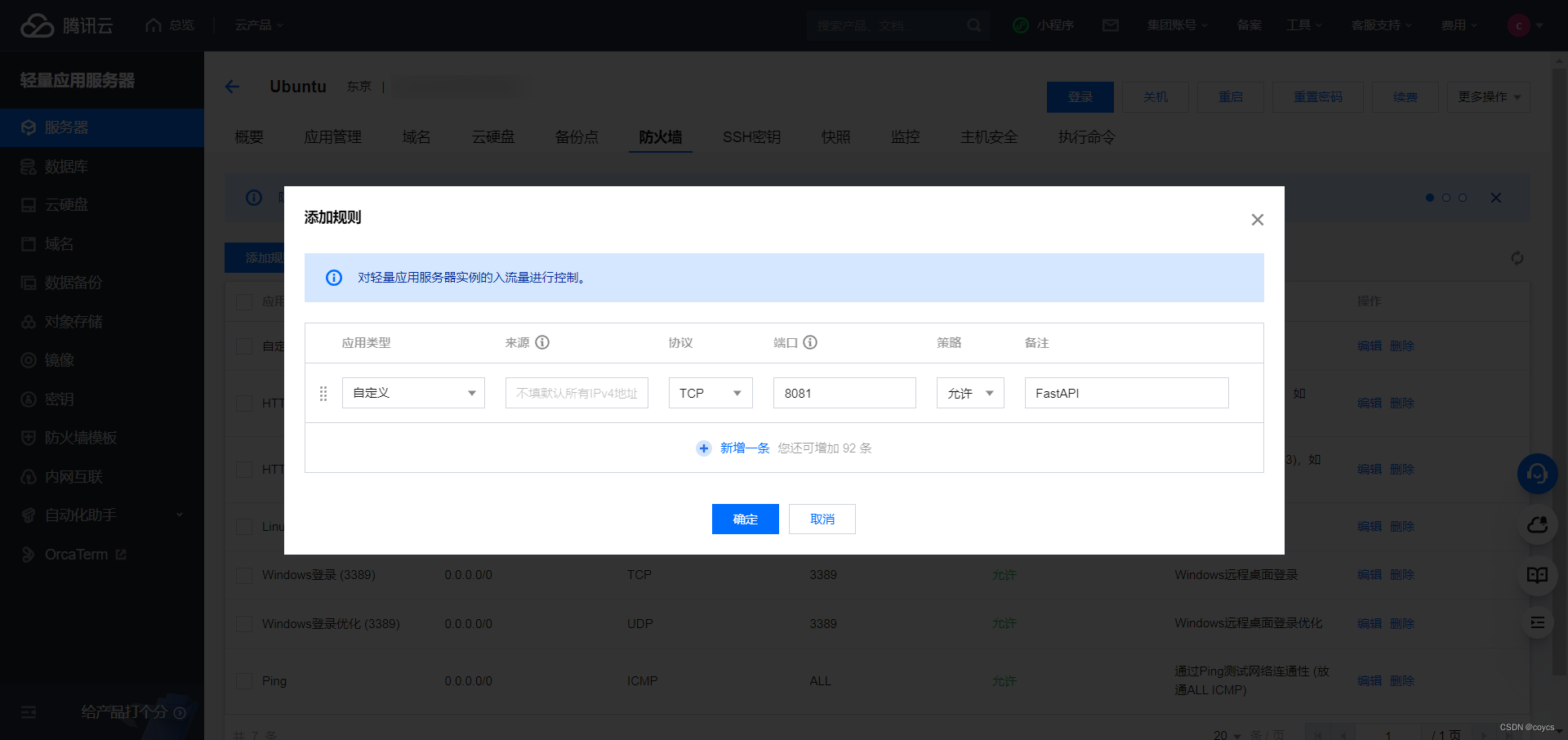1568x740 pixels.
Task: Click the 数据库 sidebar icon
Action: tap(29, 167)
